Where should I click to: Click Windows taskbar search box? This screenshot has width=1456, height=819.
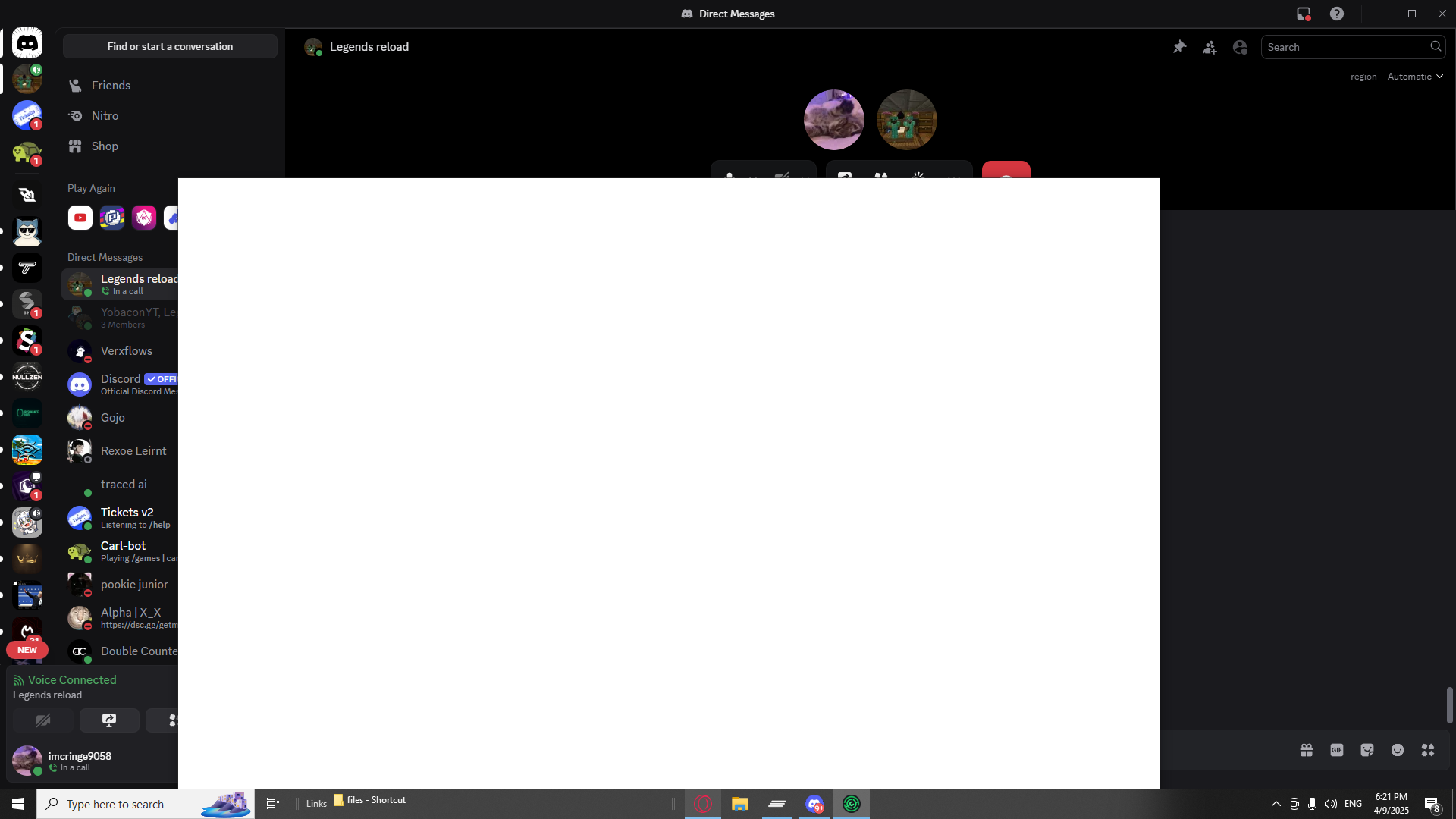pos(146,804)
